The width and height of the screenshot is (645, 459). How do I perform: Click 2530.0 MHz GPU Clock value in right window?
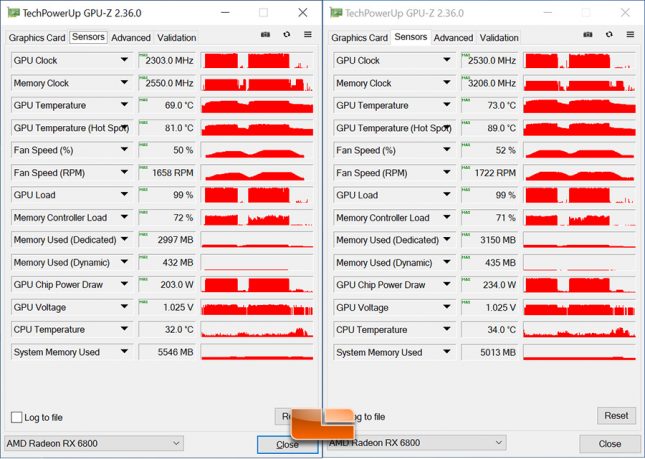point(490,60)
